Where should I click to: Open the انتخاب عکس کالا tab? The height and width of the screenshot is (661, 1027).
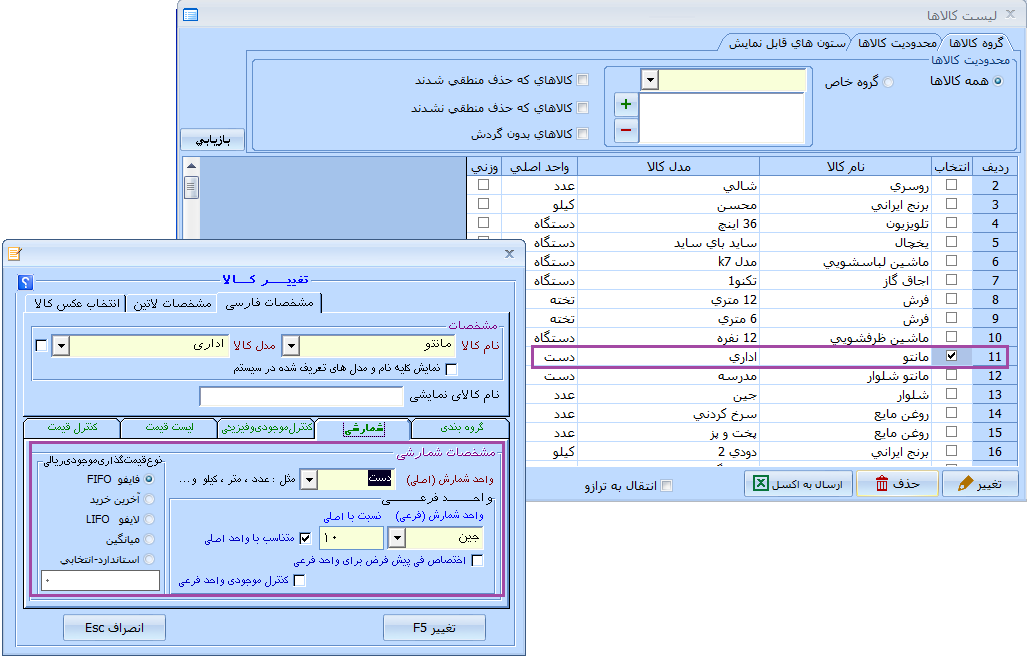click(77, 304)
